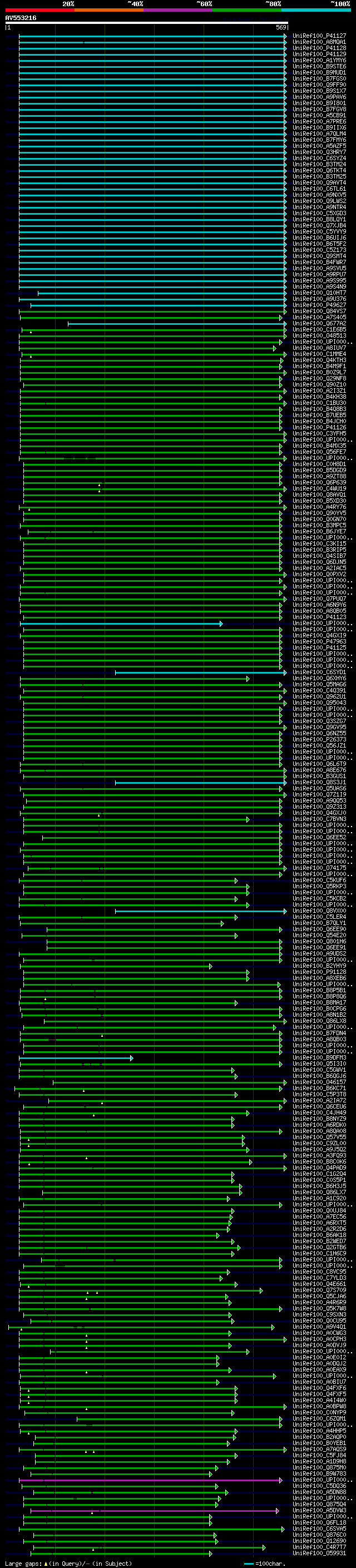Select hit label UniRef100_C4R7T7
The height and width of the screenshot is (1568, 356).
[319, 1547]
